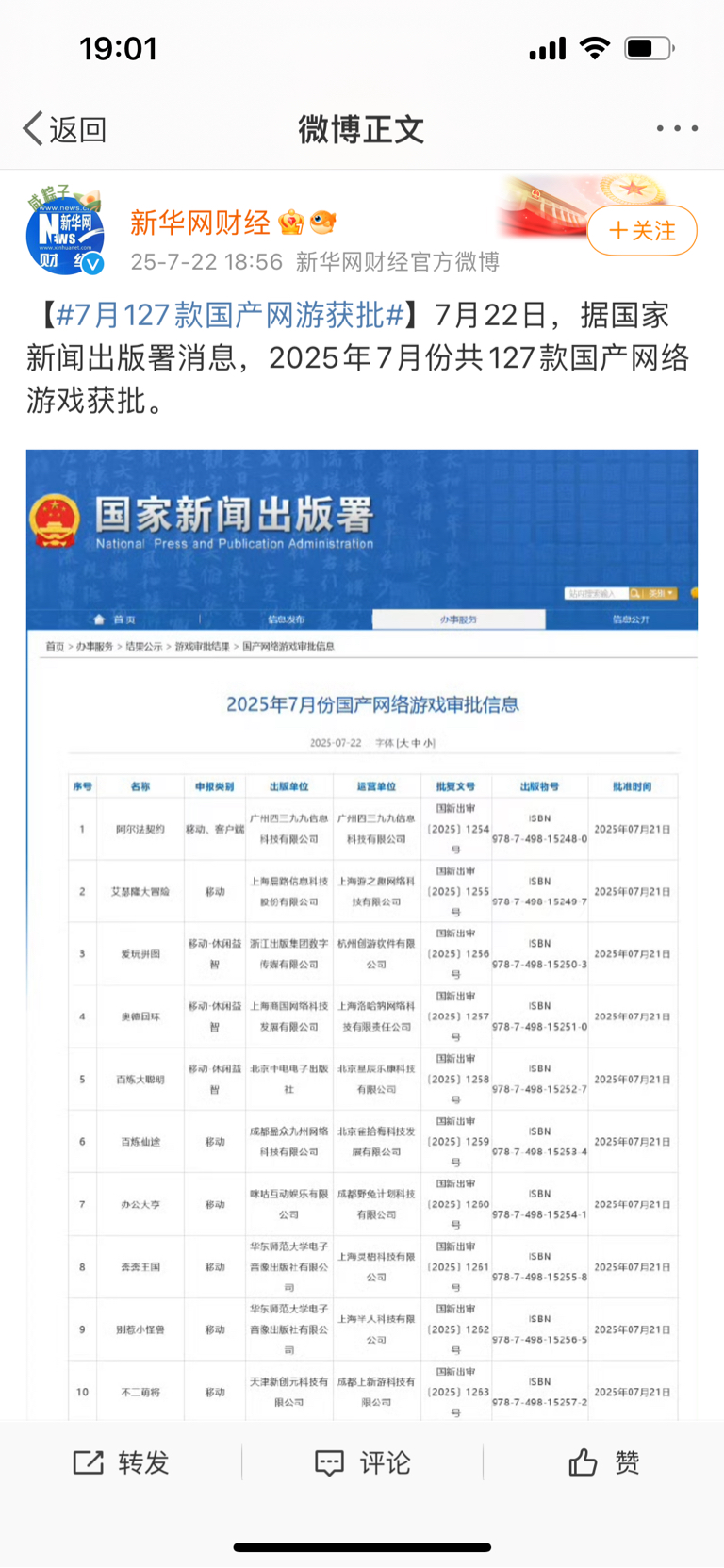Tap 2025年7月份国产网络游戏审批信息 heading

[372, 704]
